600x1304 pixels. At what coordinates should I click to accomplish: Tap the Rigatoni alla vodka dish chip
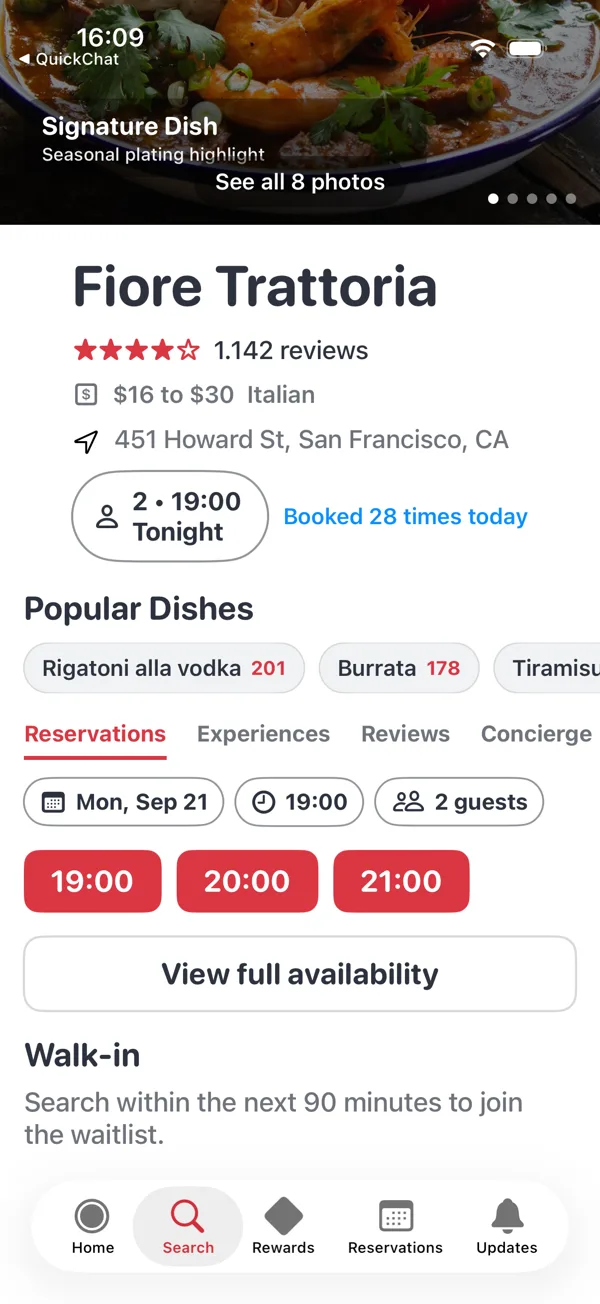pos(164,668)
